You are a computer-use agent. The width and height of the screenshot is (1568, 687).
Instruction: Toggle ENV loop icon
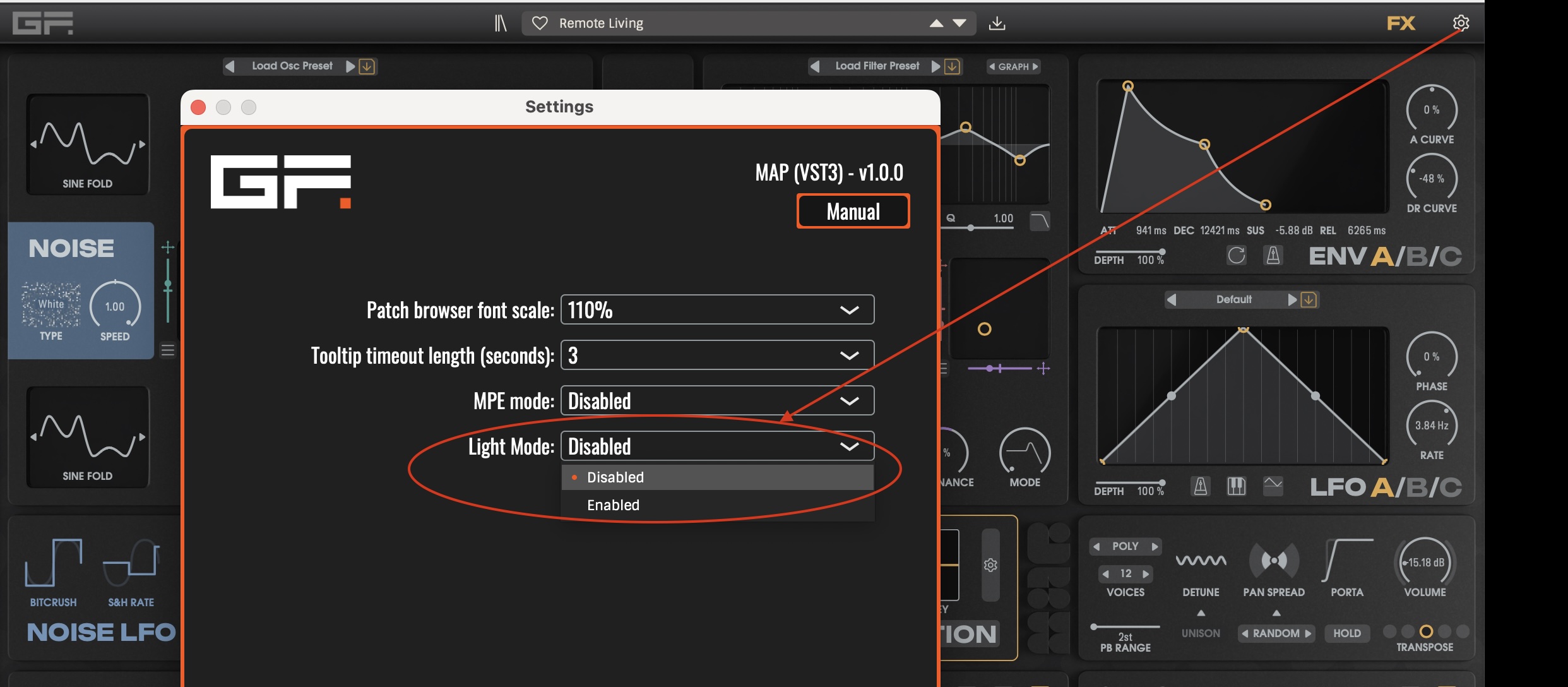click(x=1236, y=256)
